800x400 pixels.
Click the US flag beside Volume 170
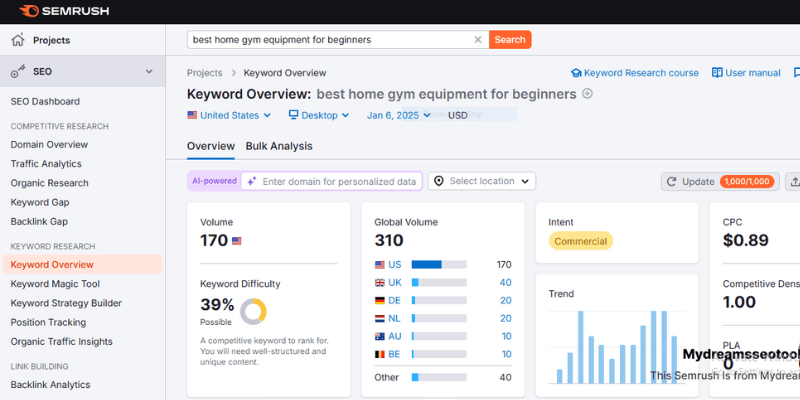click(236, 241)
